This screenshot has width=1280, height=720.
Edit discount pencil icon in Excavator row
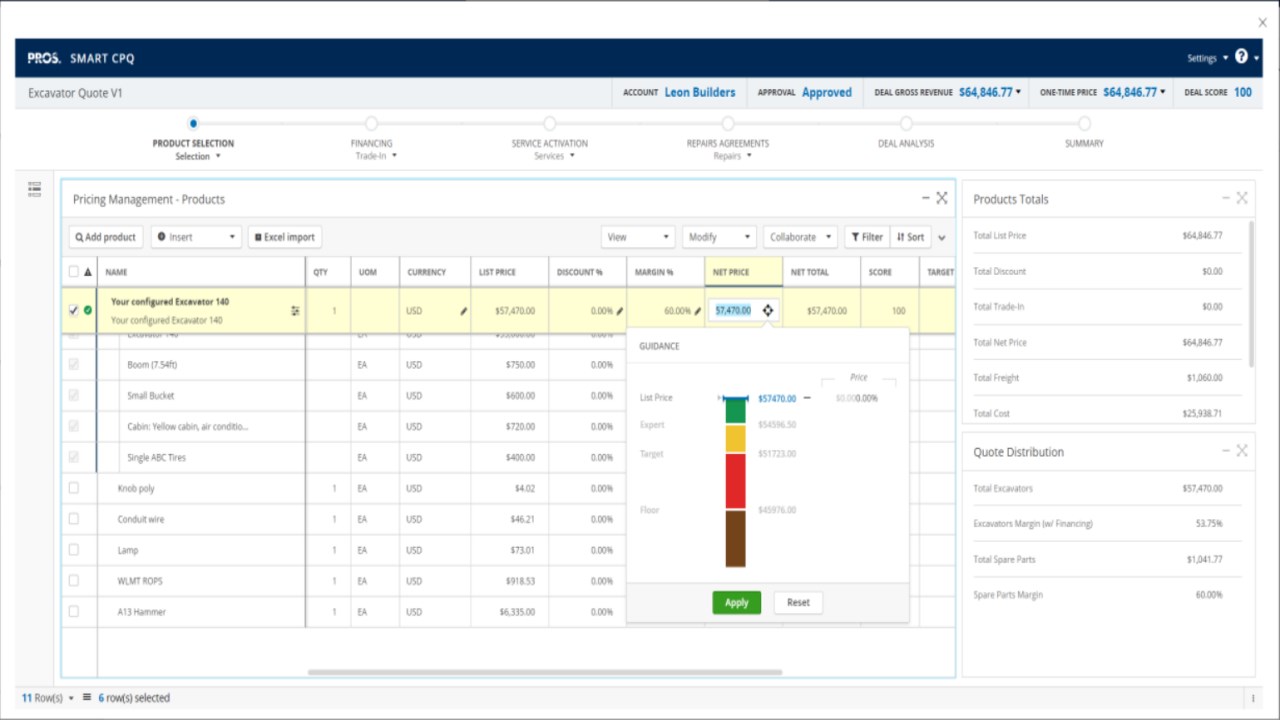[x=619, y=311]
